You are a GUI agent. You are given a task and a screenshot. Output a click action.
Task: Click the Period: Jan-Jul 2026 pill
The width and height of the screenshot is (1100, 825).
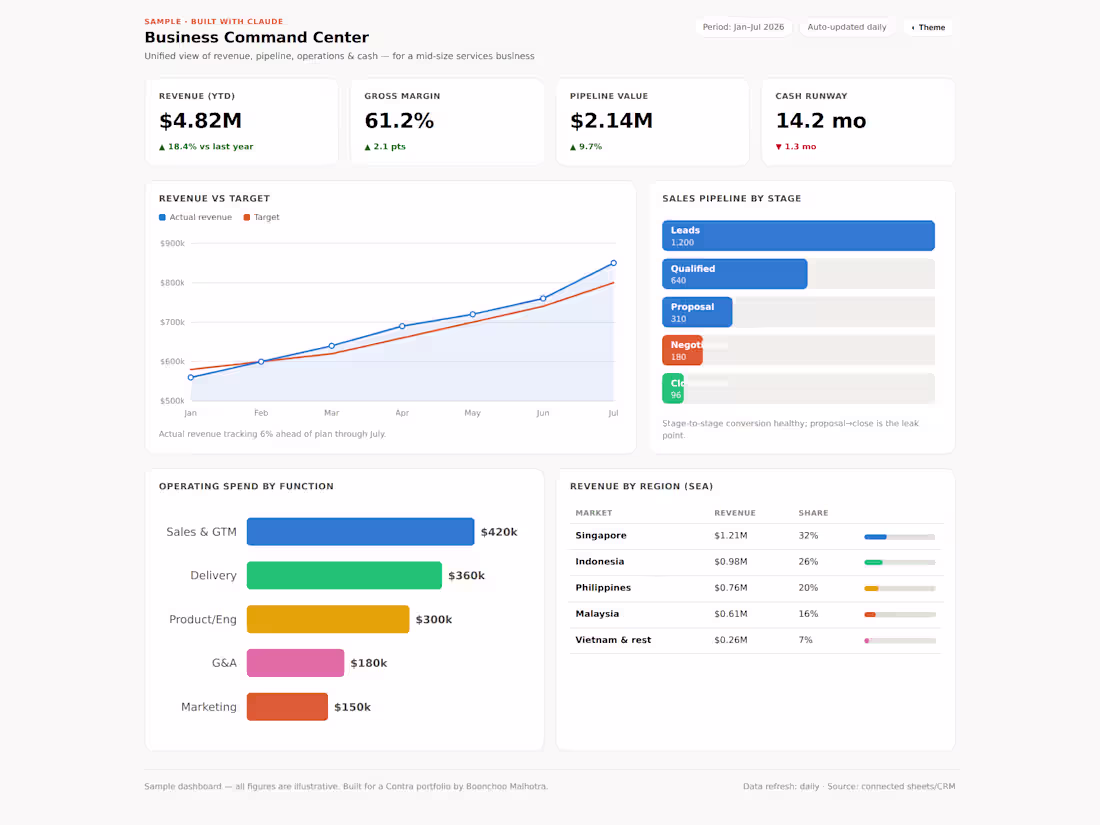coord(743,27)
